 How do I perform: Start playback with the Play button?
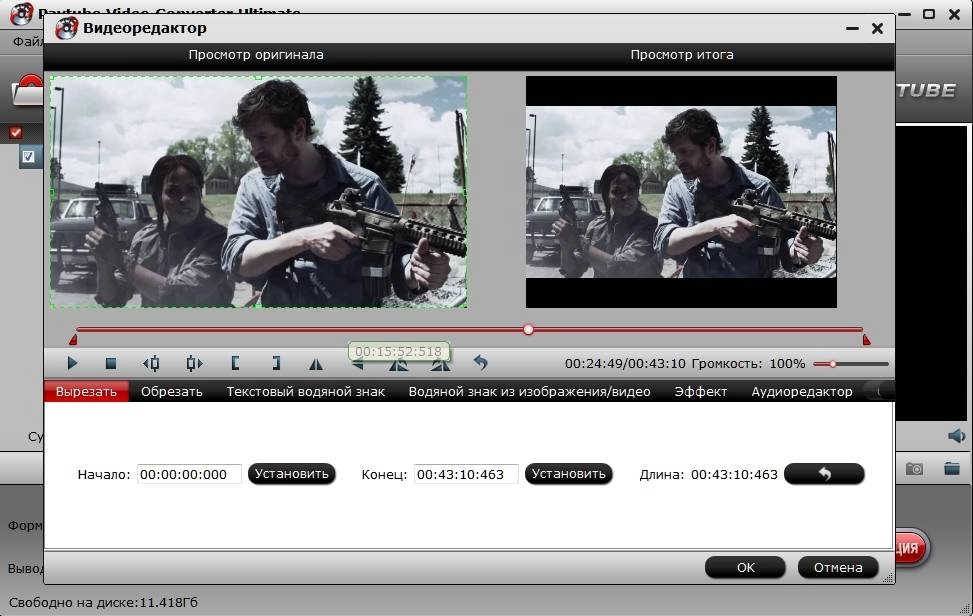pos(72,364)
